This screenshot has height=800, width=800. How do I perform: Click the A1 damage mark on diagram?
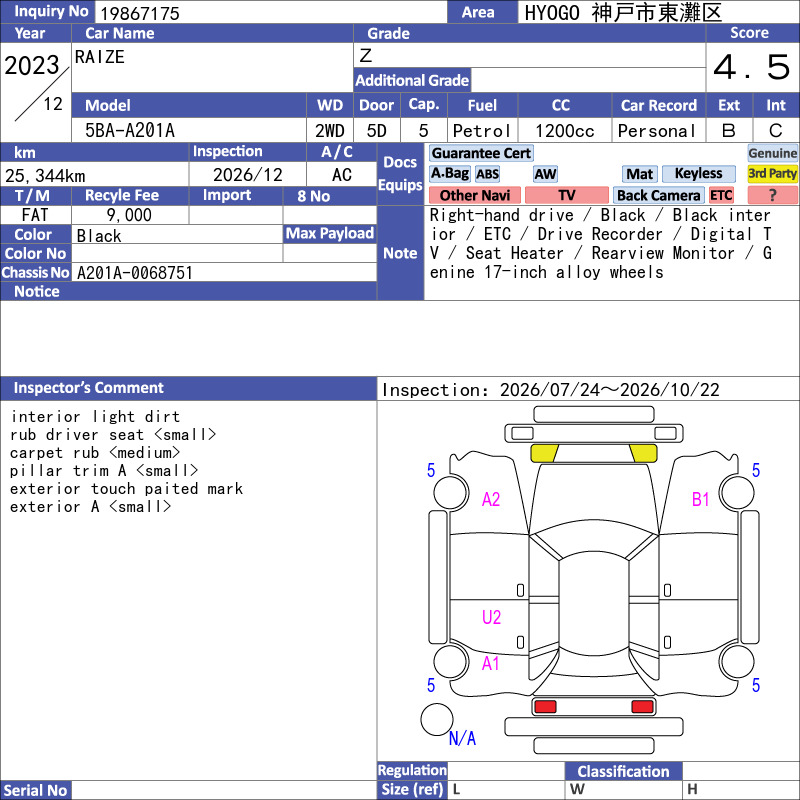tap(490, 663)
